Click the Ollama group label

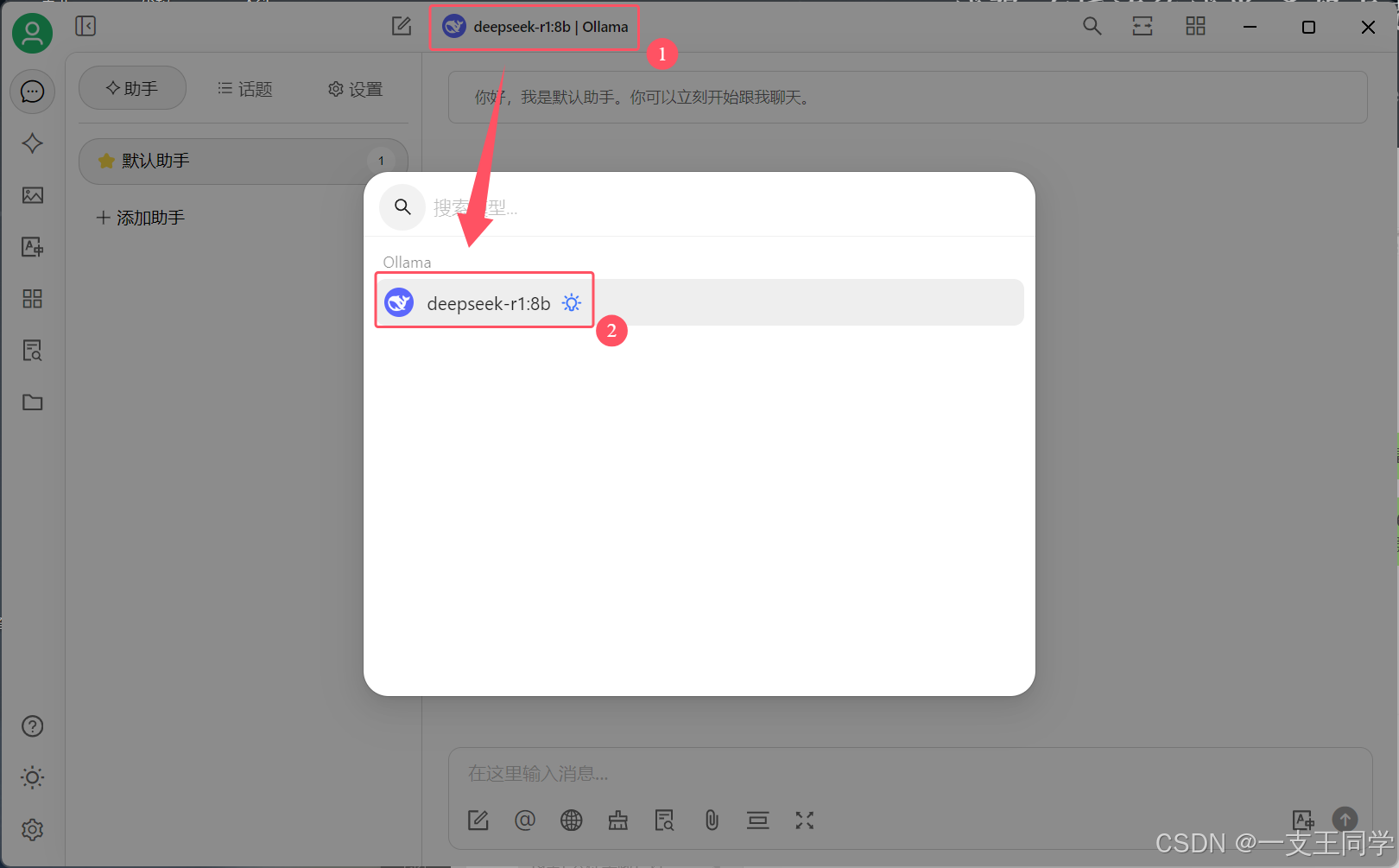tap(407, 262)
